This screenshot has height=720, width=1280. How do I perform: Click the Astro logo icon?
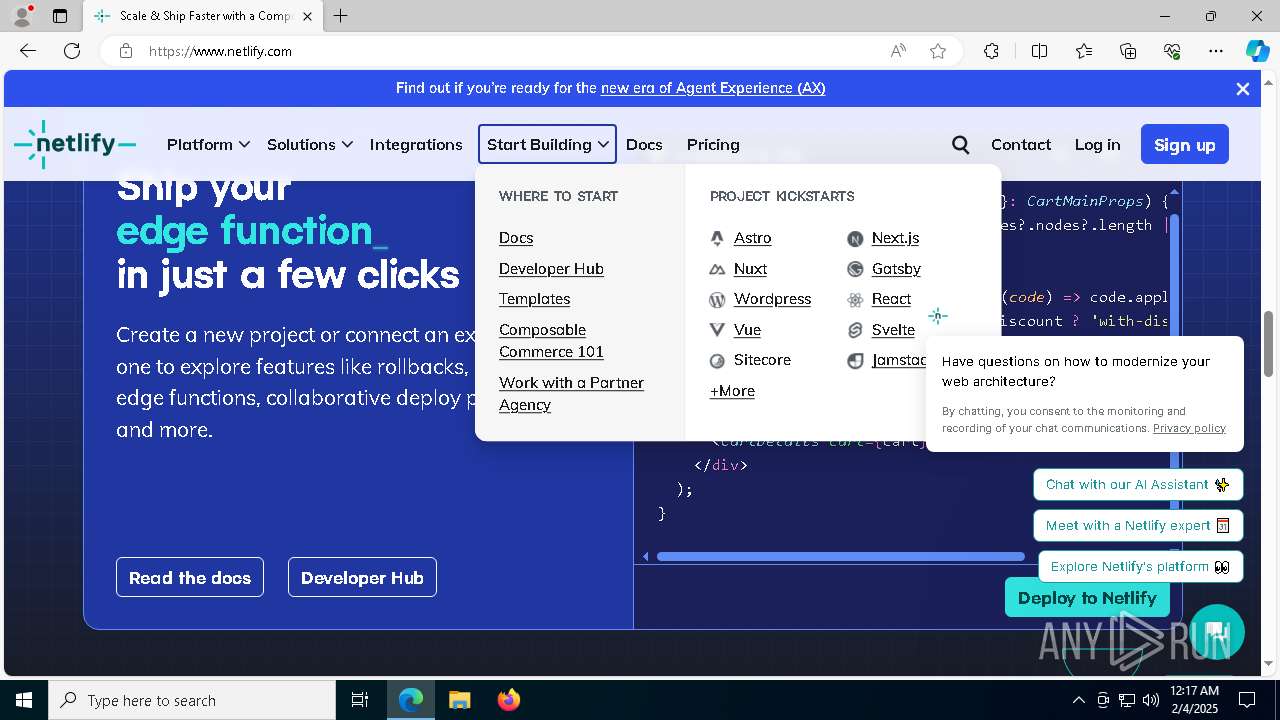[x=717, y=238]
